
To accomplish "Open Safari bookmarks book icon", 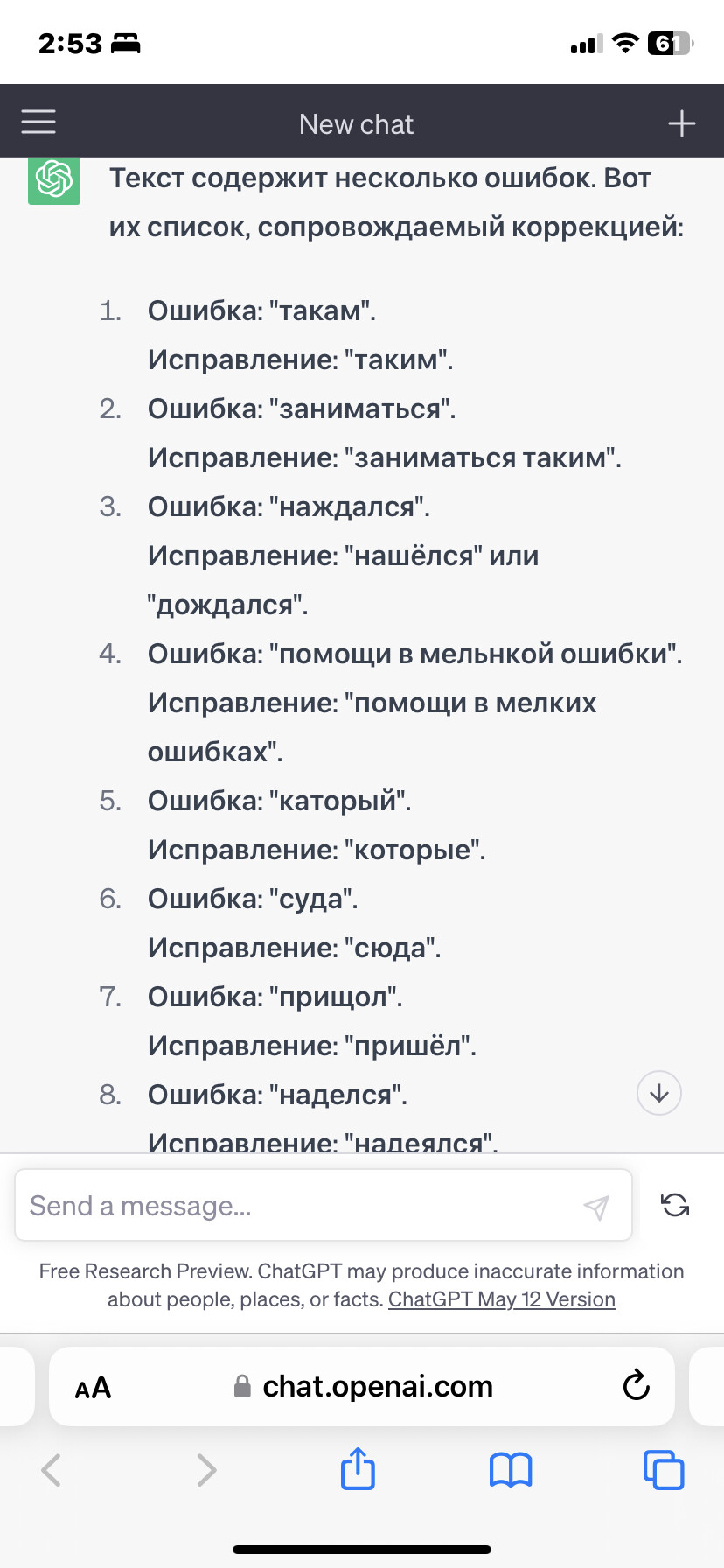I will [x=511, y=1470].
